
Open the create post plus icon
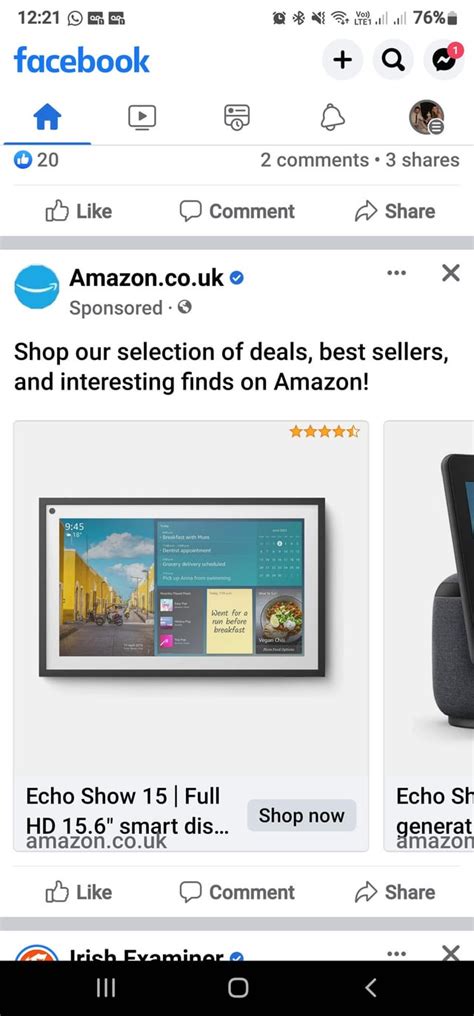(x=343, y=60)
